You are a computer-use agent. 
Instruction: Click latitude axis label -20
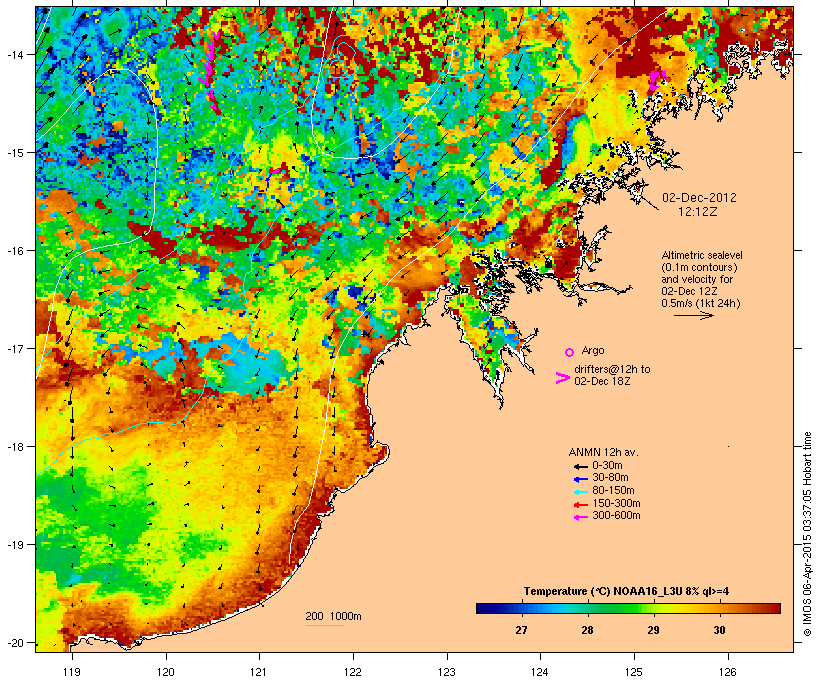14,642
